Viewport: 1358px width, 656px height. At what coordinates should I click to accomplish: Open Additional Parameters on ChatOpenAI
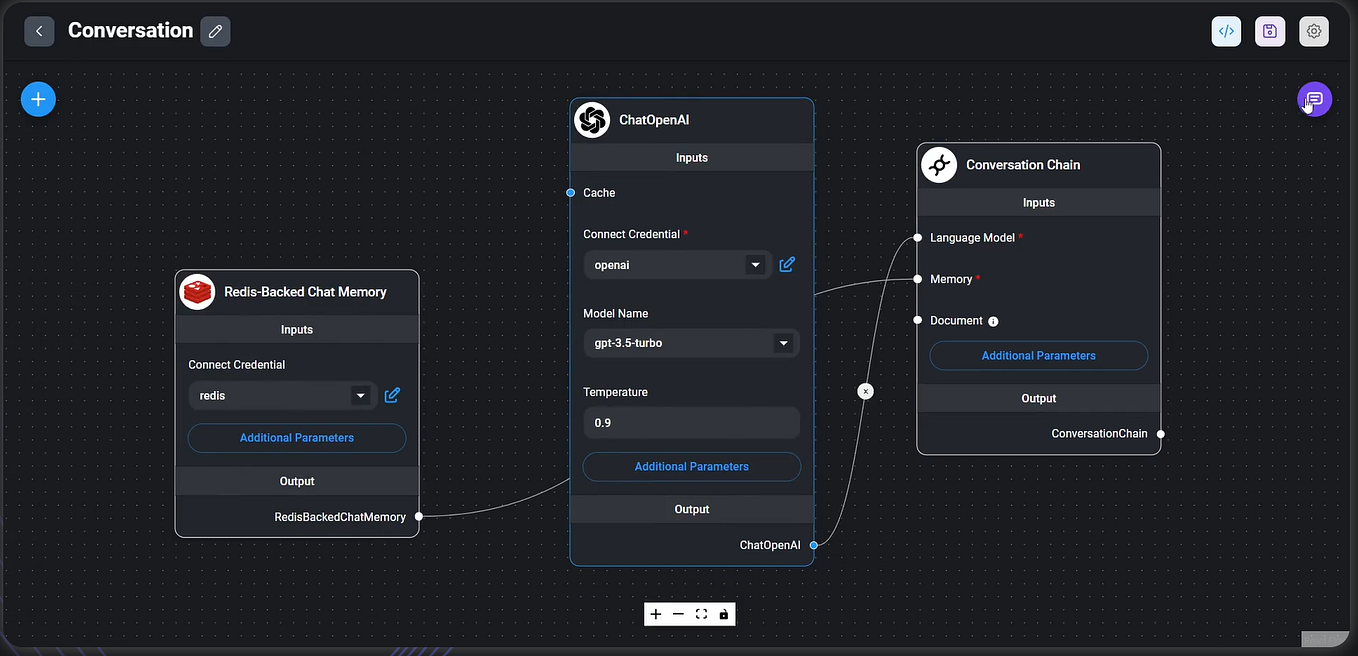pos(691,466)
